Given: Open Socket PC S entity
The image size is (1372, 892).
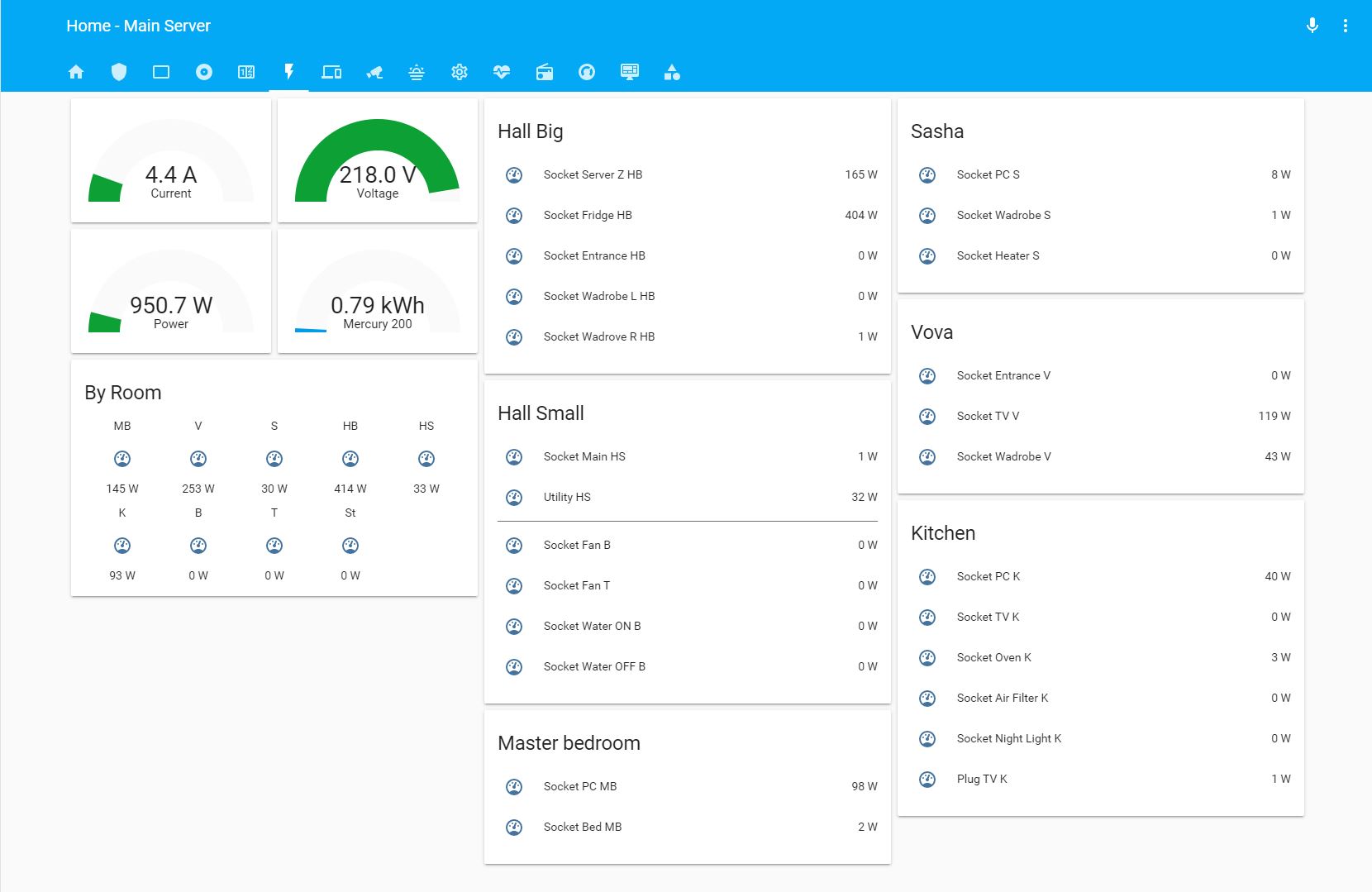Looking at the screenshot, I should point(1101,174).
